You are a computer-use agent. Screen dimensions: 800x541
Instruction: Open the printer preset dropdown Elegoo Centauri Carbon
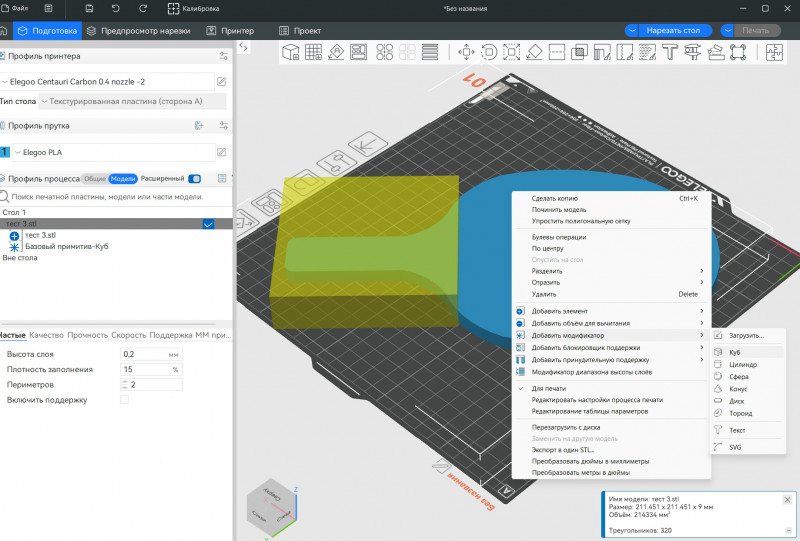coord(108,81)
